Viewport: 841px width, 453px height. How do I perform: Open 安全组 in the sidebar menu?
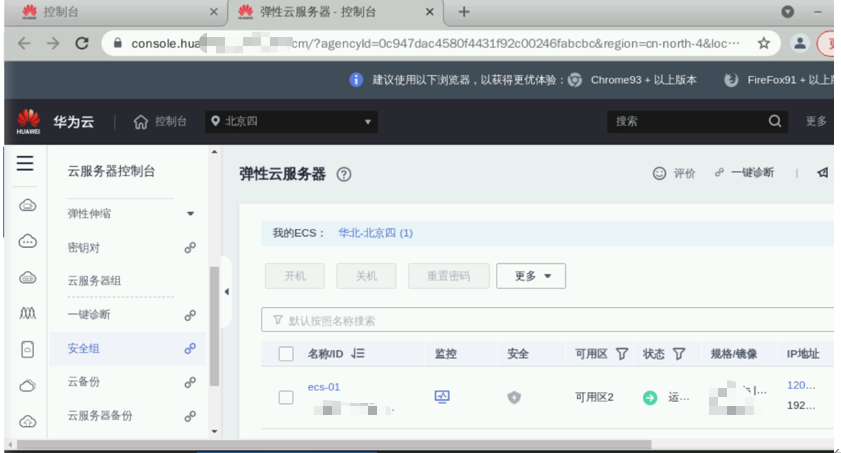pos(84,348)
